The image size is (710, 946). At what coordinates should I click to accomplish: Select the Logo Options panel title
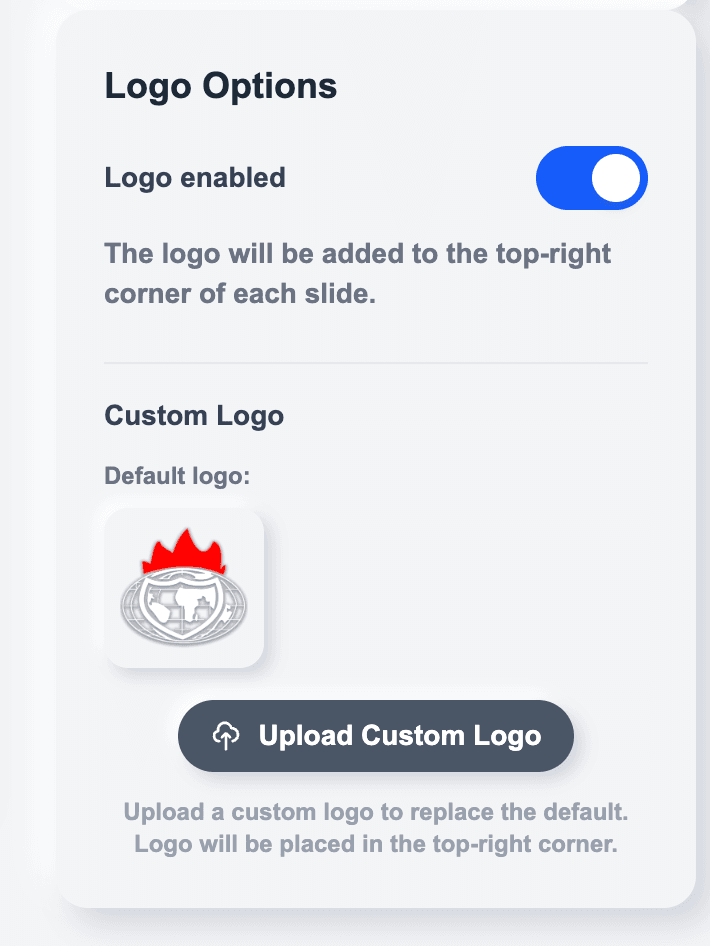click(220, 86)
